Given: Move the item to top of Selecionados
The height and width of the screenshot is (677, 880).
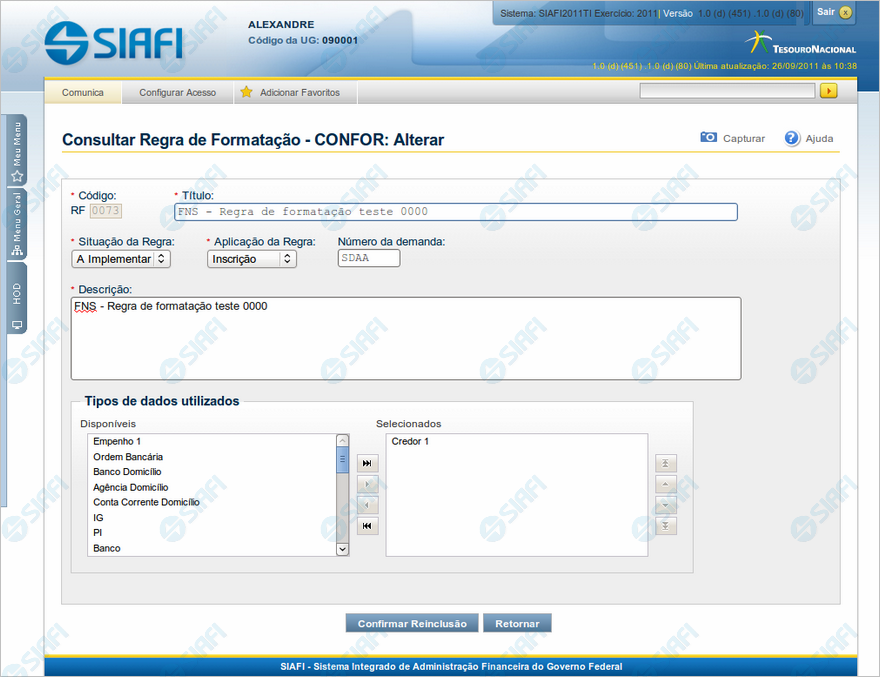Looking at the screenshot, I should click(666, 463).
